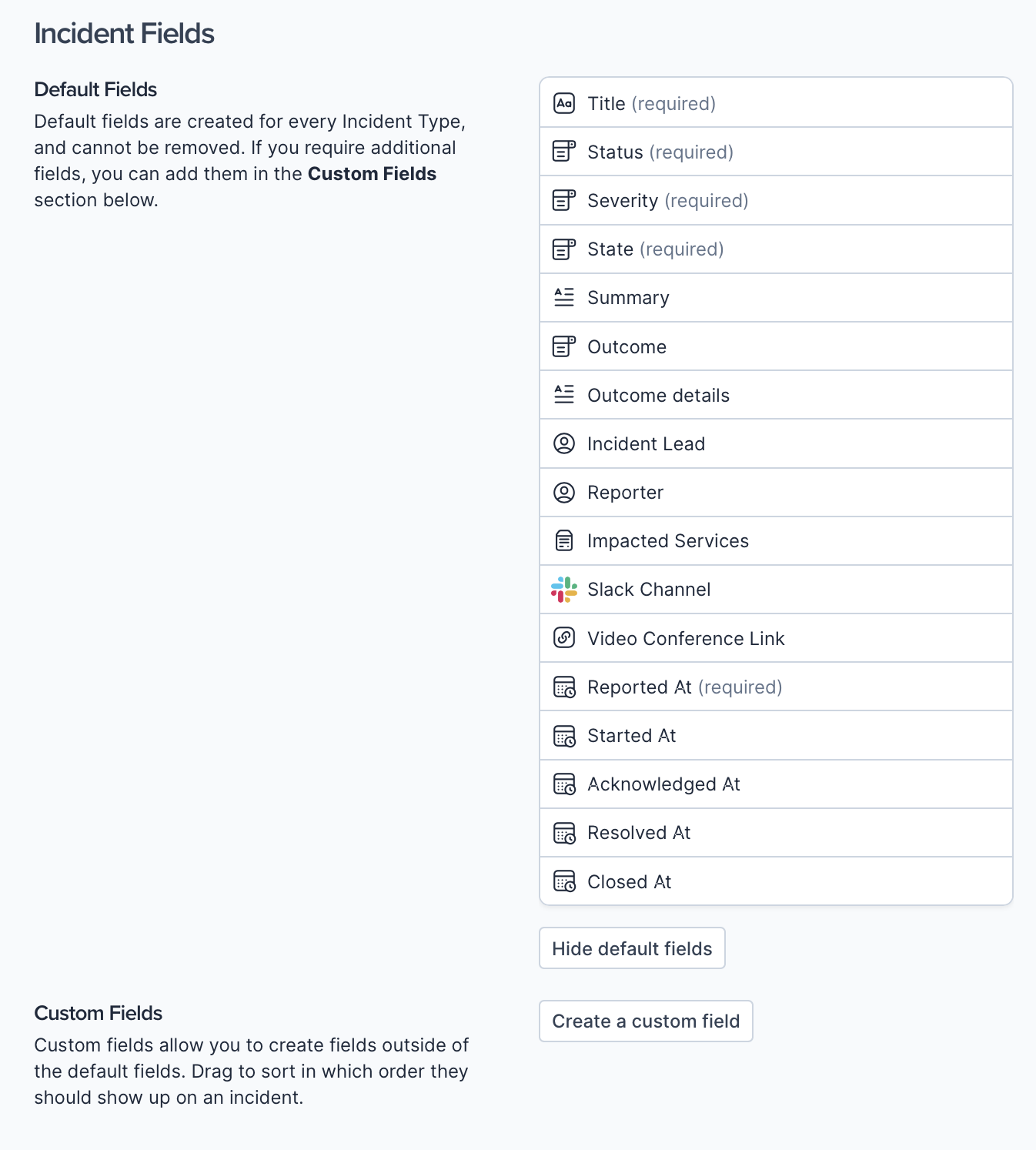
Task: Click the calendar icon beside Reported At
Action: [564, 687]
